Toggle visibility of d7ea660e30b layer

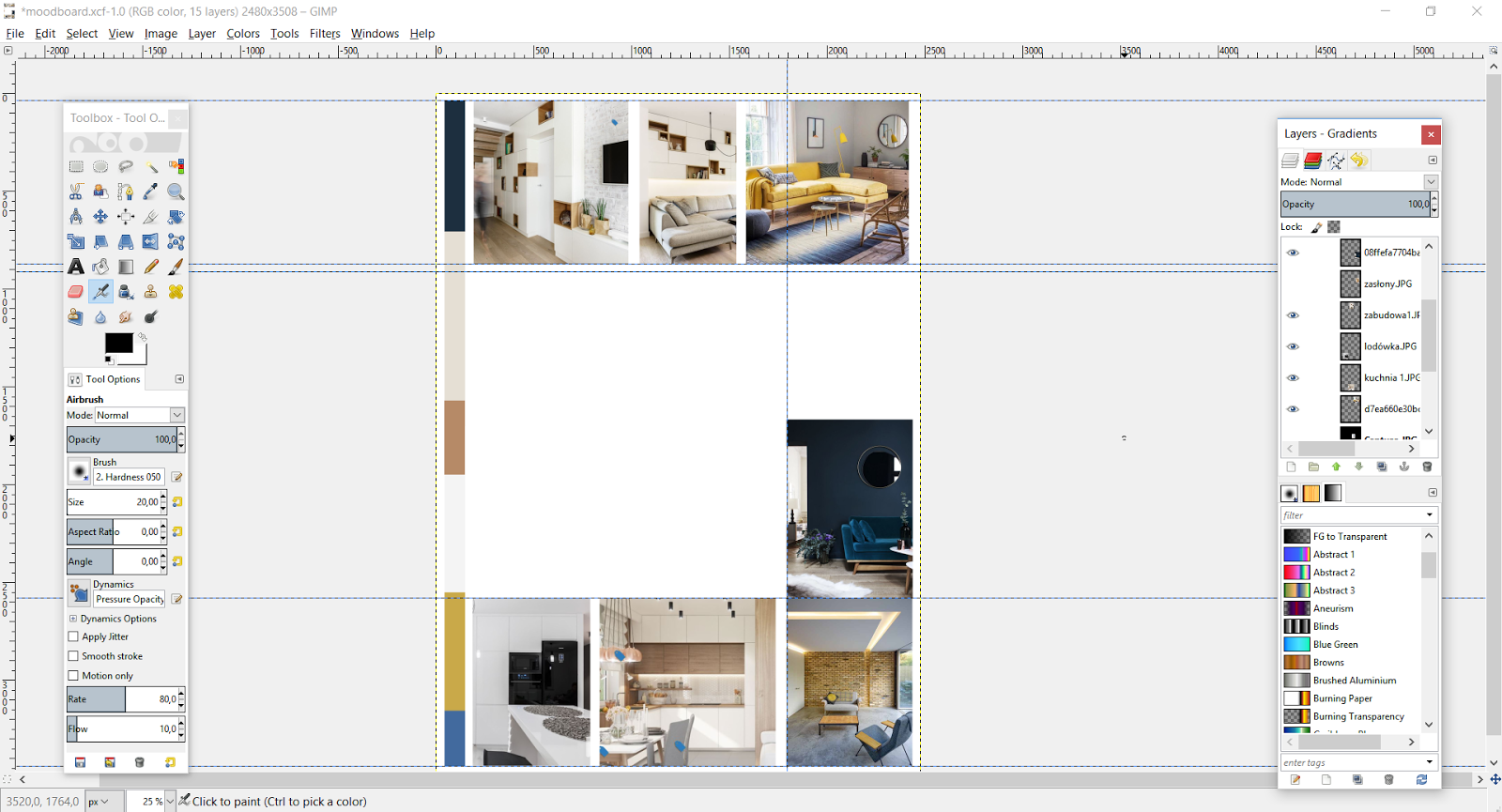coord(1293,409)
